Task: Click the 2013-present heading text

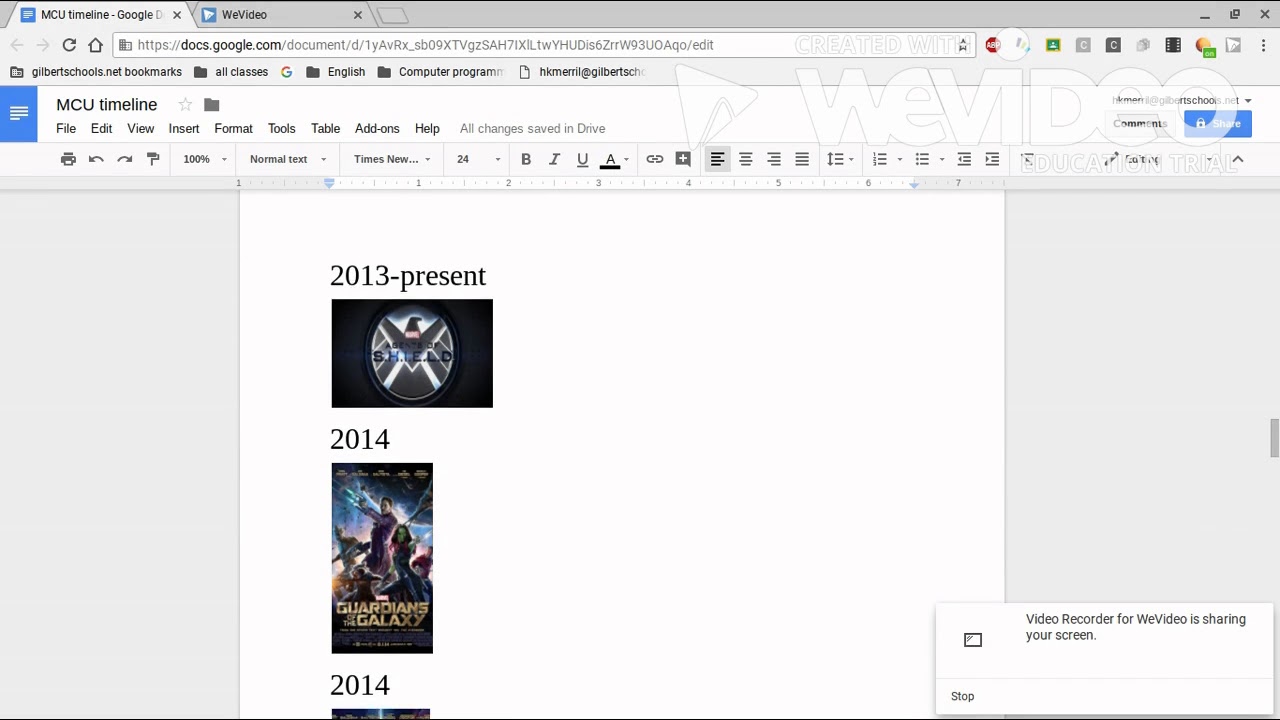Action: tap(408, 276)
